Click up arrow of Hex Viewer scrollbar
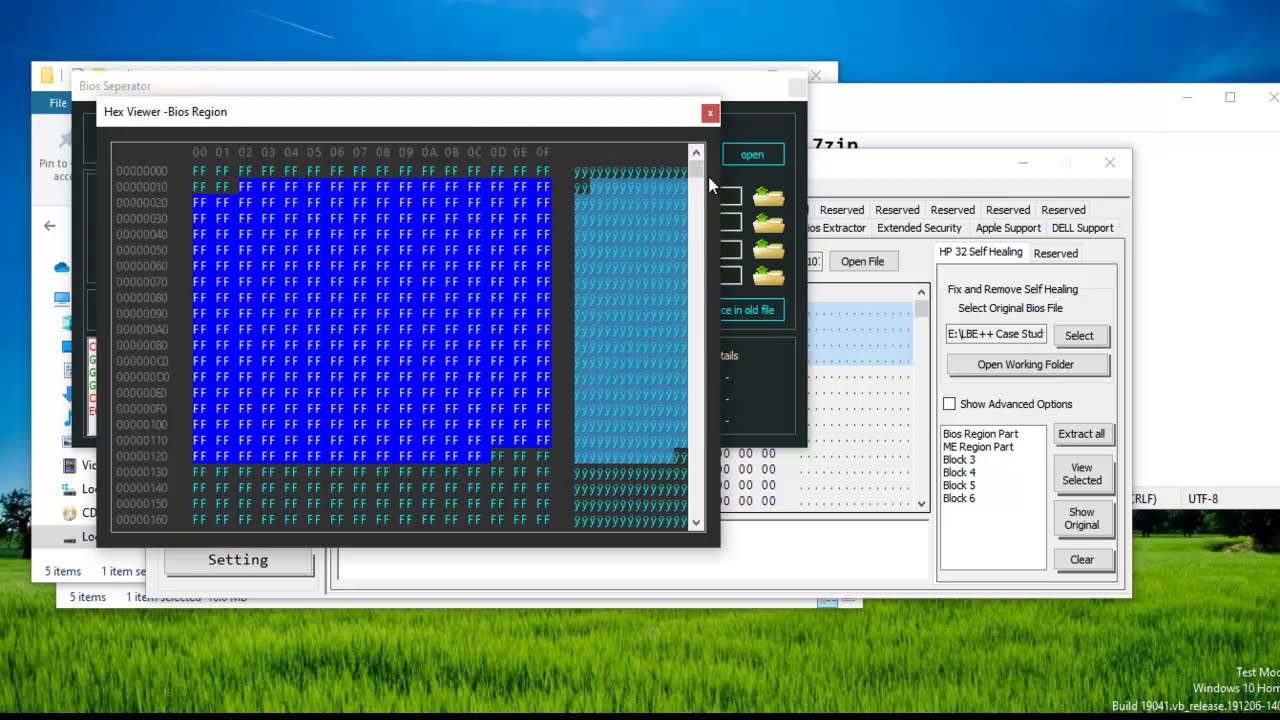 tap(696, 153)
